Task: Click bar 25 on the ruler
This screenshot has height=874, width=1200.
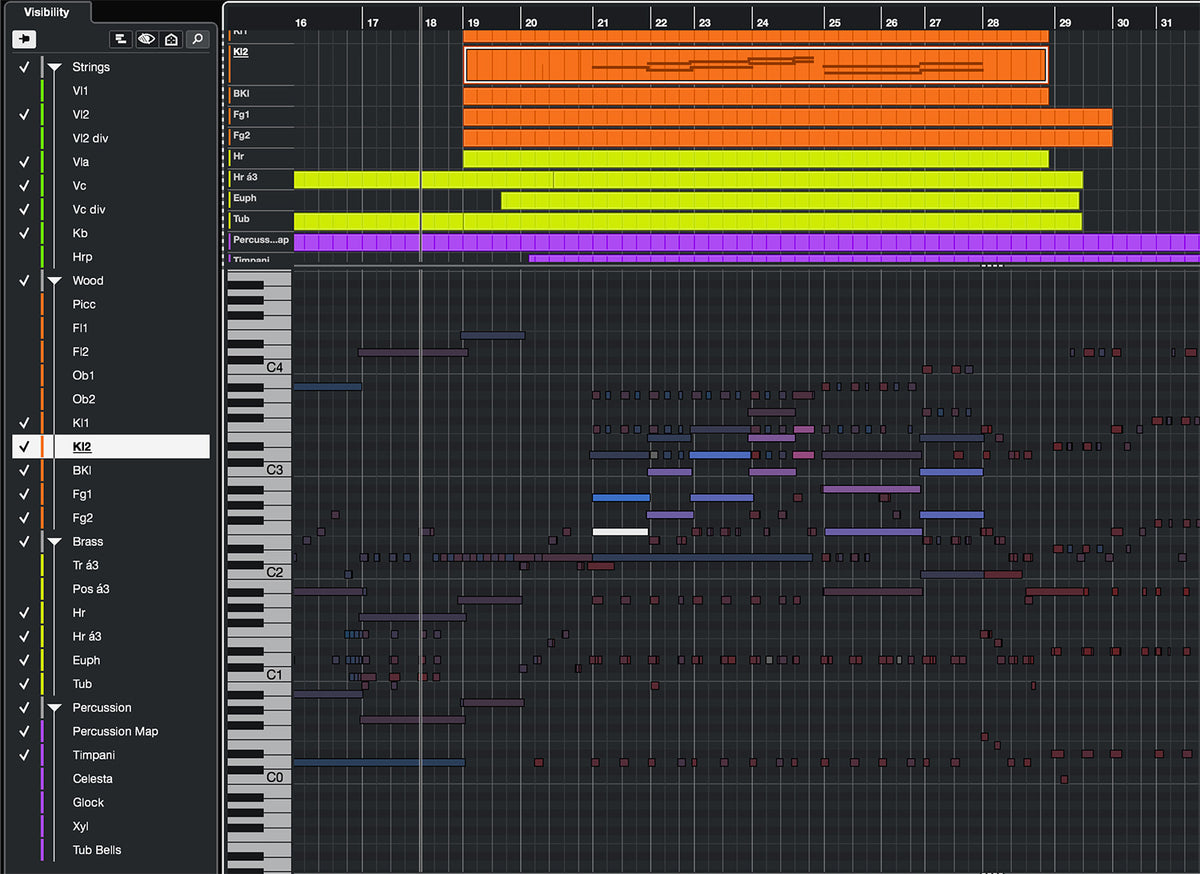Action: point(834,22)
